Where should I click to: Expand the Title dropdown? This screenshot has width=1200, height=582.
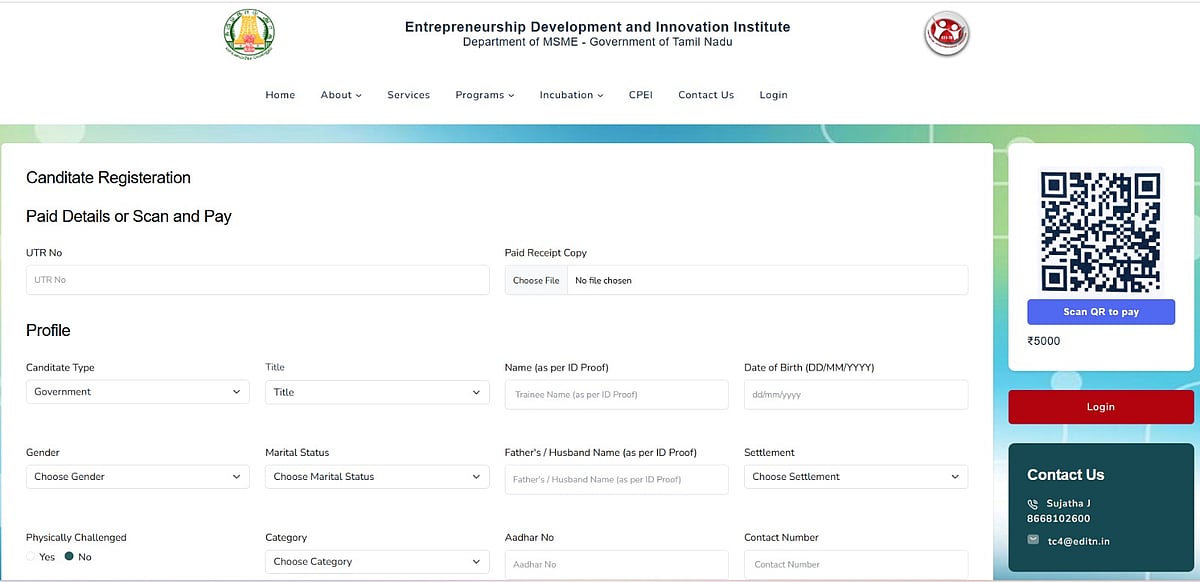point(377,392)
